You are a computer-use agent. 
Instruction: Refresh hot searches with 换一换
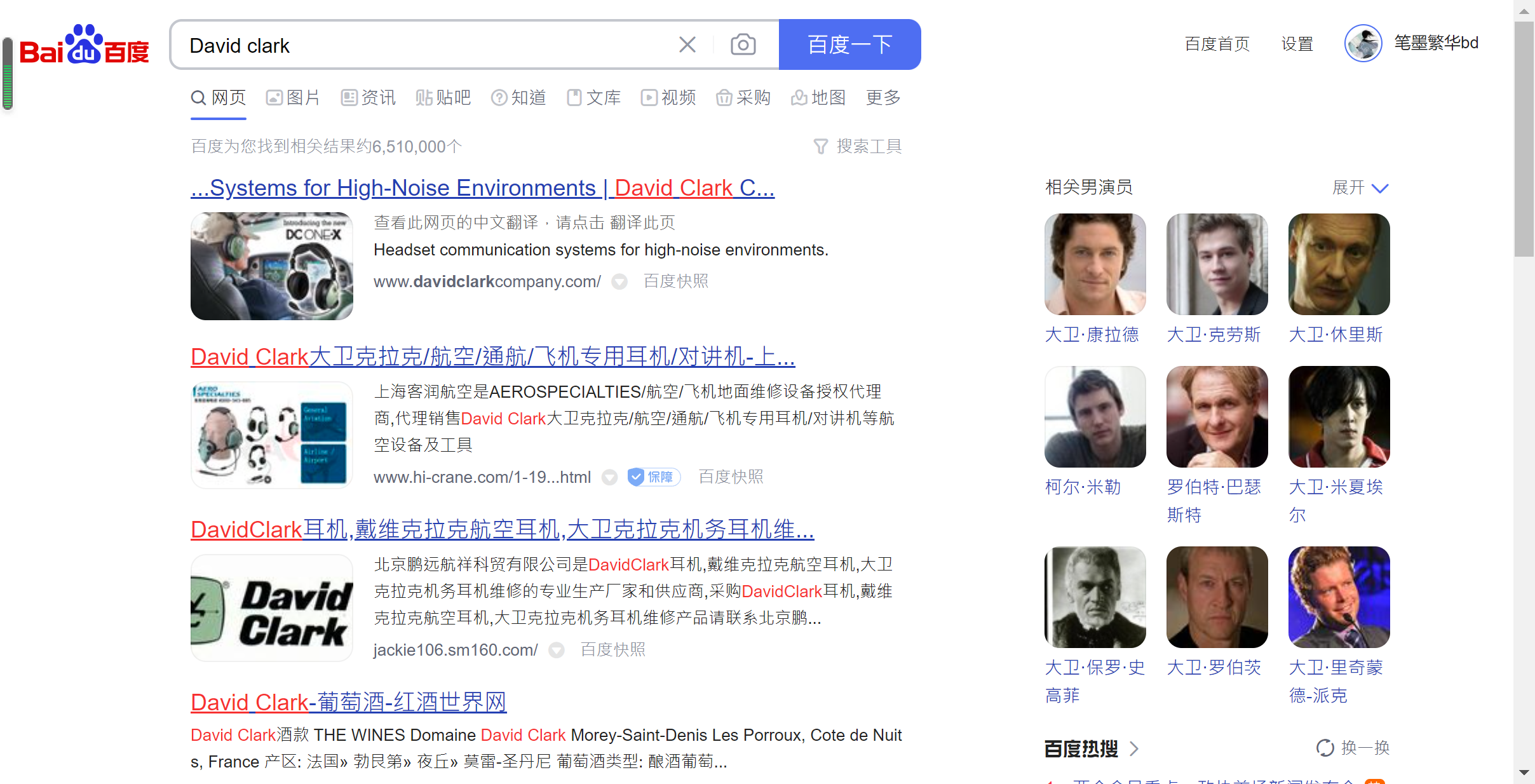1353,748
